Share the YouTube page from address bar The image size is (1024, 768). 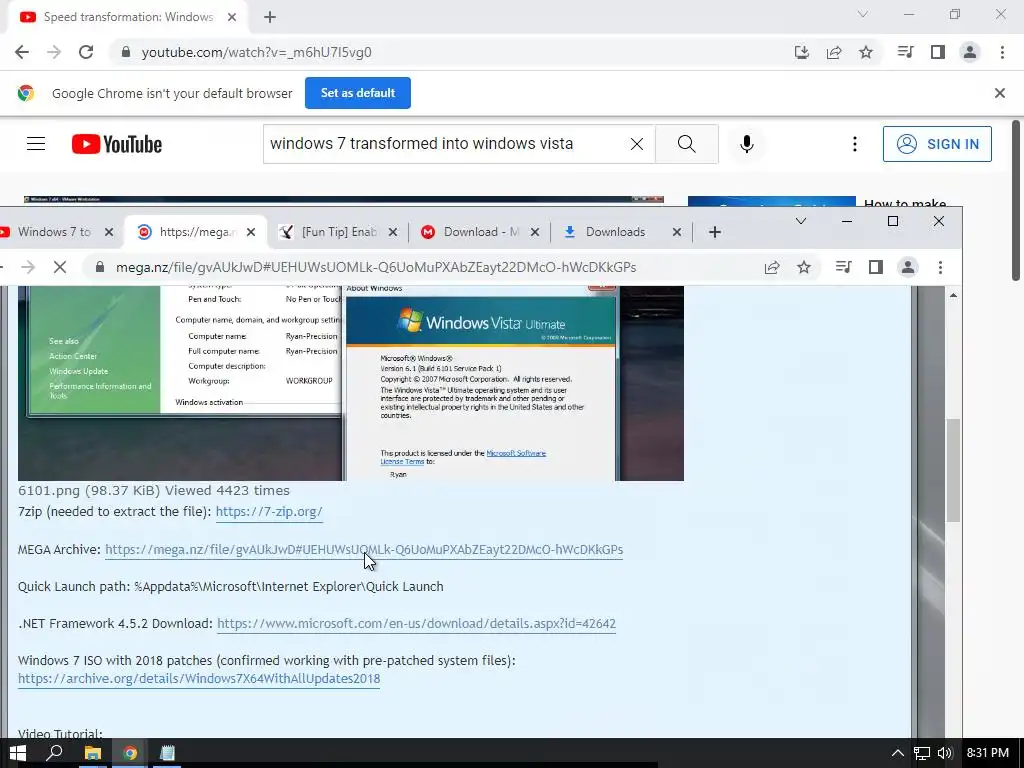[x=834, y=52]
